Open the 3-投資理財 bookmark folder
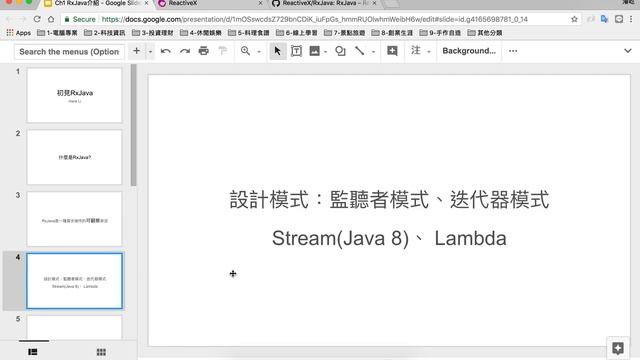The image size is (640, 360). 153,33
